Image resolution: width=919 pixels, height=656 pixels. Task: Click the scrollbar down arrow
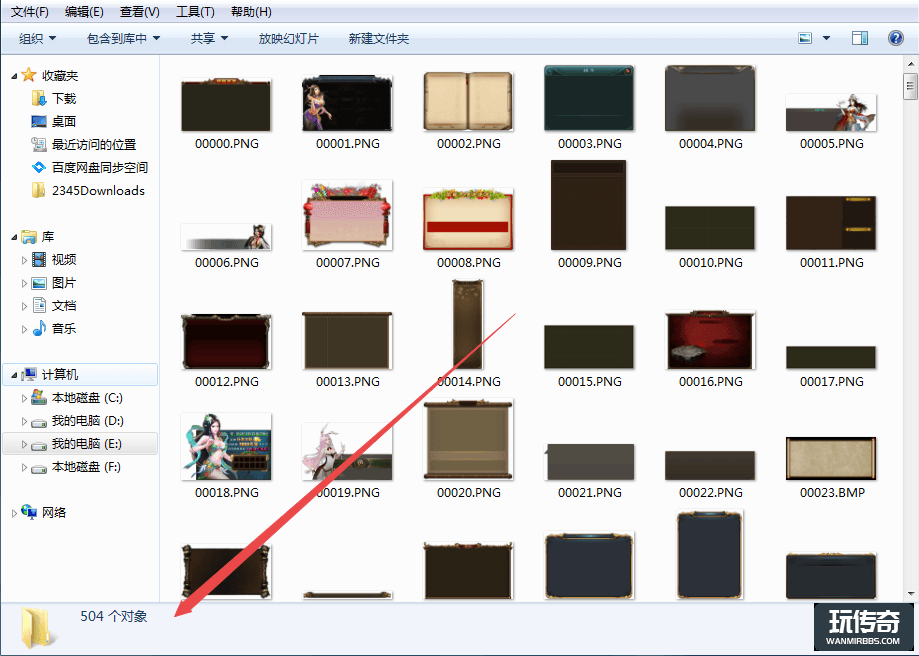click(910, 594)
